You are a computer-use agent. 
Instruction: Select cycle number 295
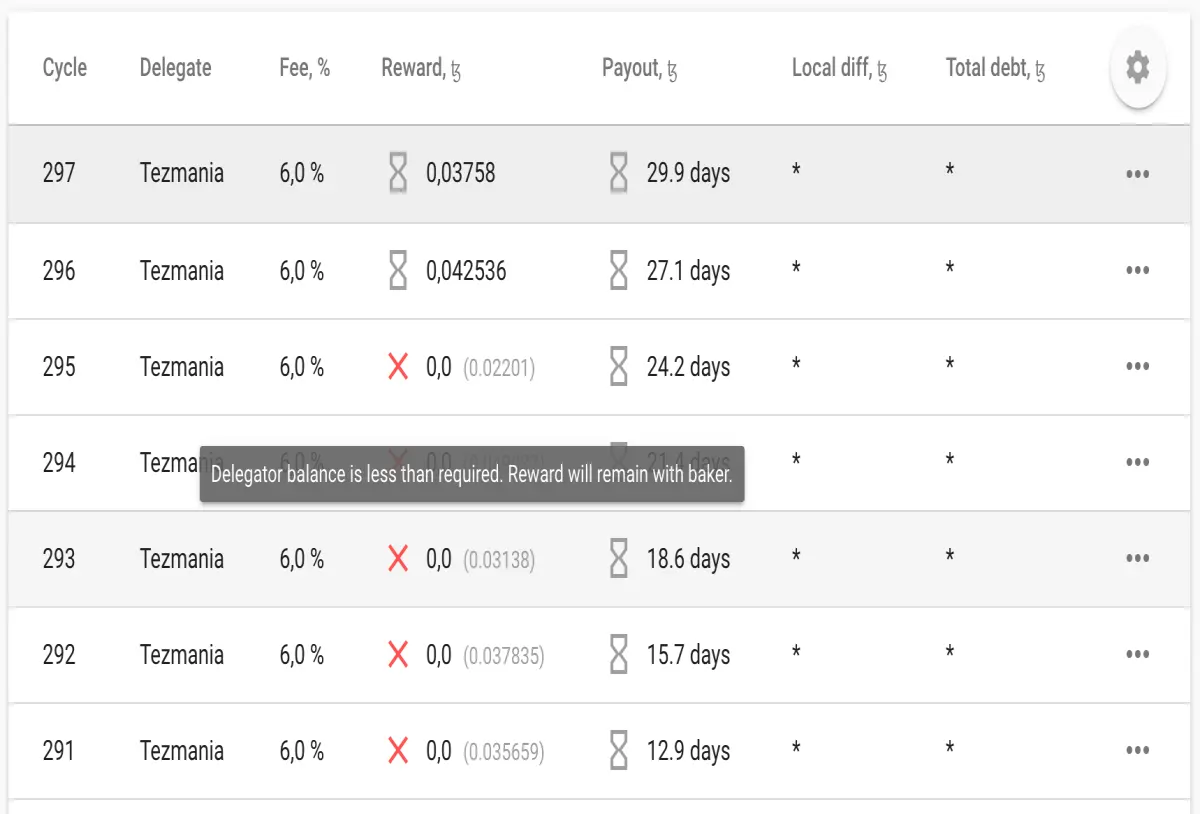click(59, 367)
